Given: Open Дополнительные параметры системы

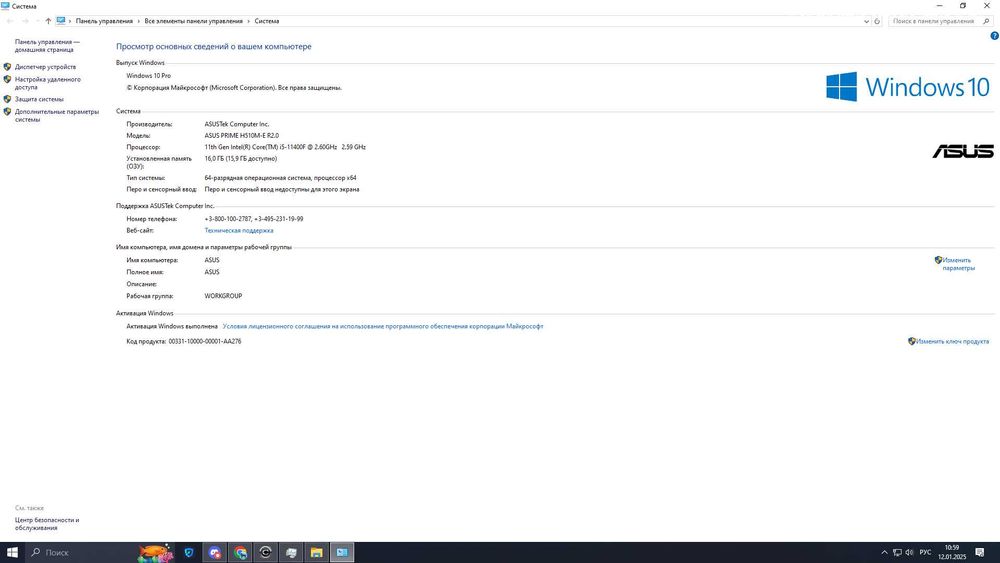Looking at the screenshot, I should tap(57, 115).
